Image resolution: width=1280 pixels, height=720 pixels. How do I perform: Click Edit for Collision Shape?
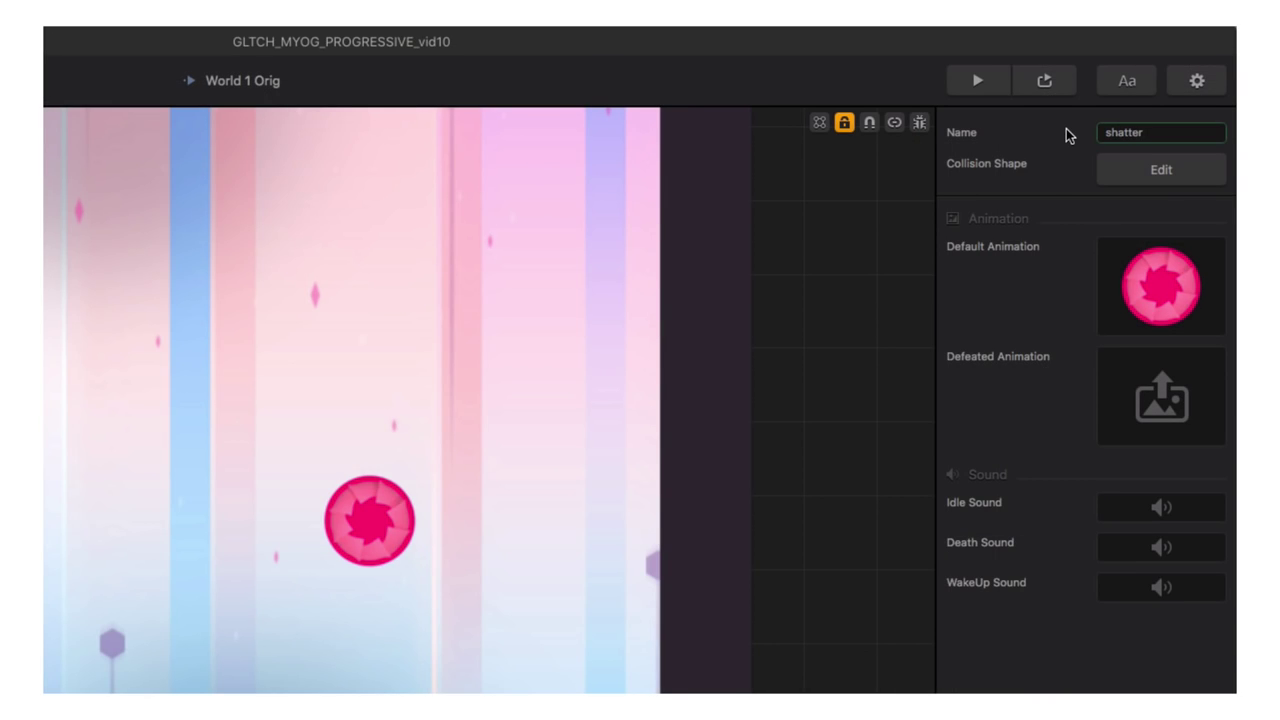(x=1161, y=170)
